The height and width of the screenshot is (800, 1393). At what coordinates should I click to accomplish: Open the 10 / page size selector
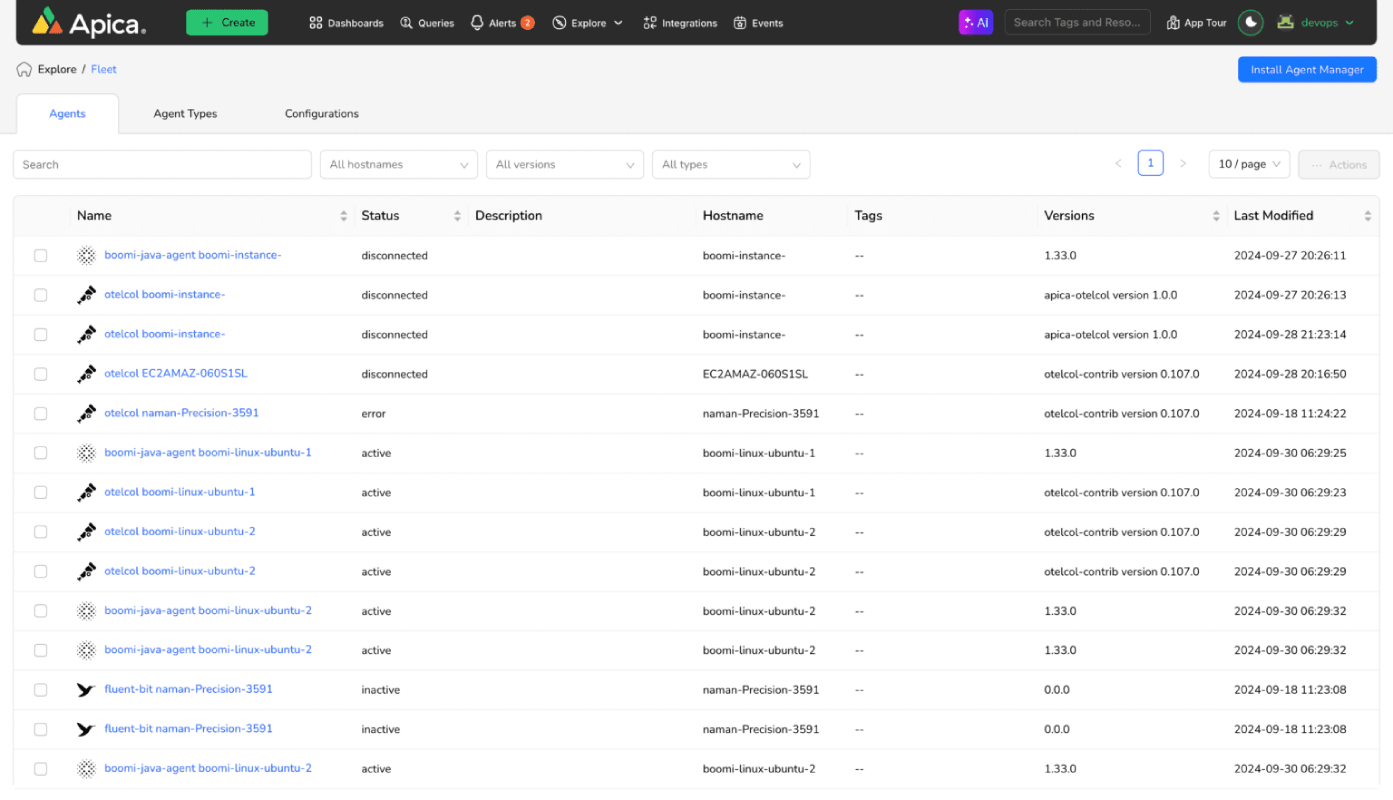pos(1249,164)
